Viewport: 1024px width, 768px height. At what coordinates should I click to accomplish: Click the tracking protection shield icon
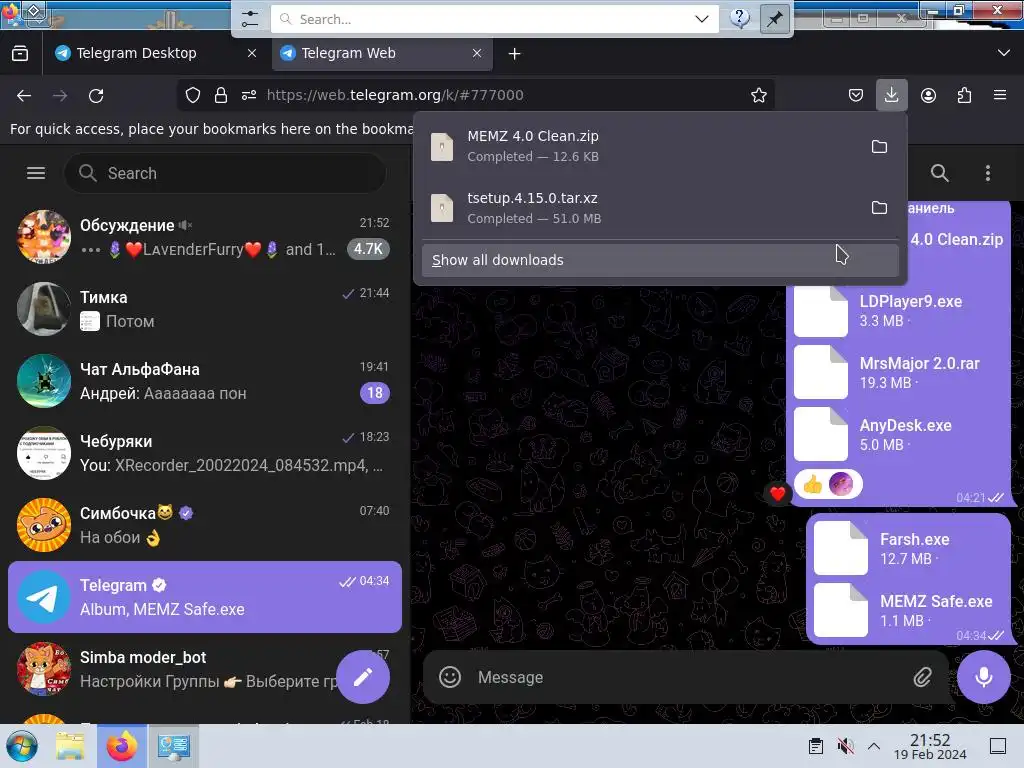point(193,95)
